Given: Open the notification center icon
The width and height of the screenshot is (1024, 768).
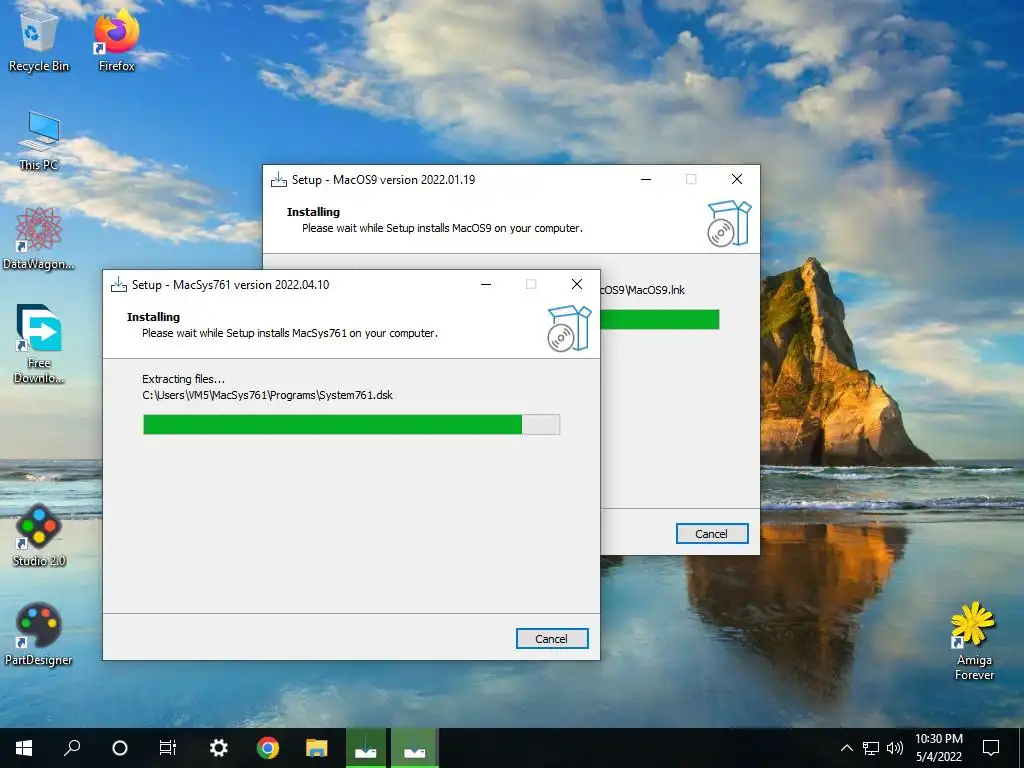Looking at the screenshot, I should [x=991, y=748].
